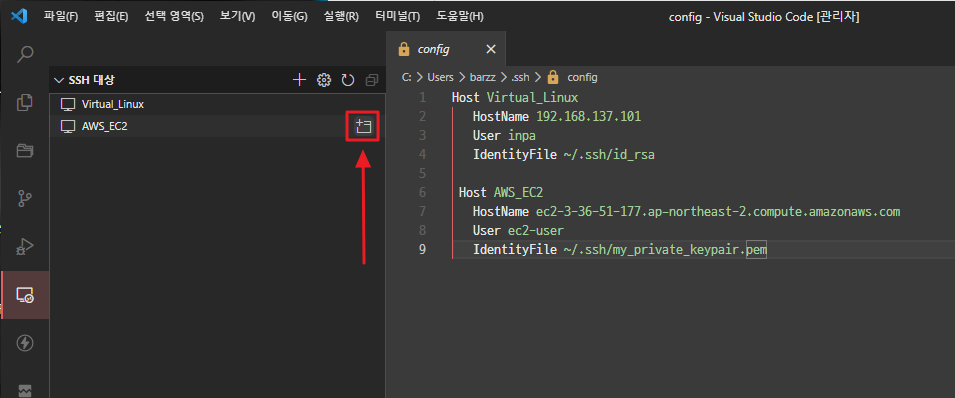Open the 터미널(T) menu
Viewport: 955px width, 398px height.
(x=398, y=16)
